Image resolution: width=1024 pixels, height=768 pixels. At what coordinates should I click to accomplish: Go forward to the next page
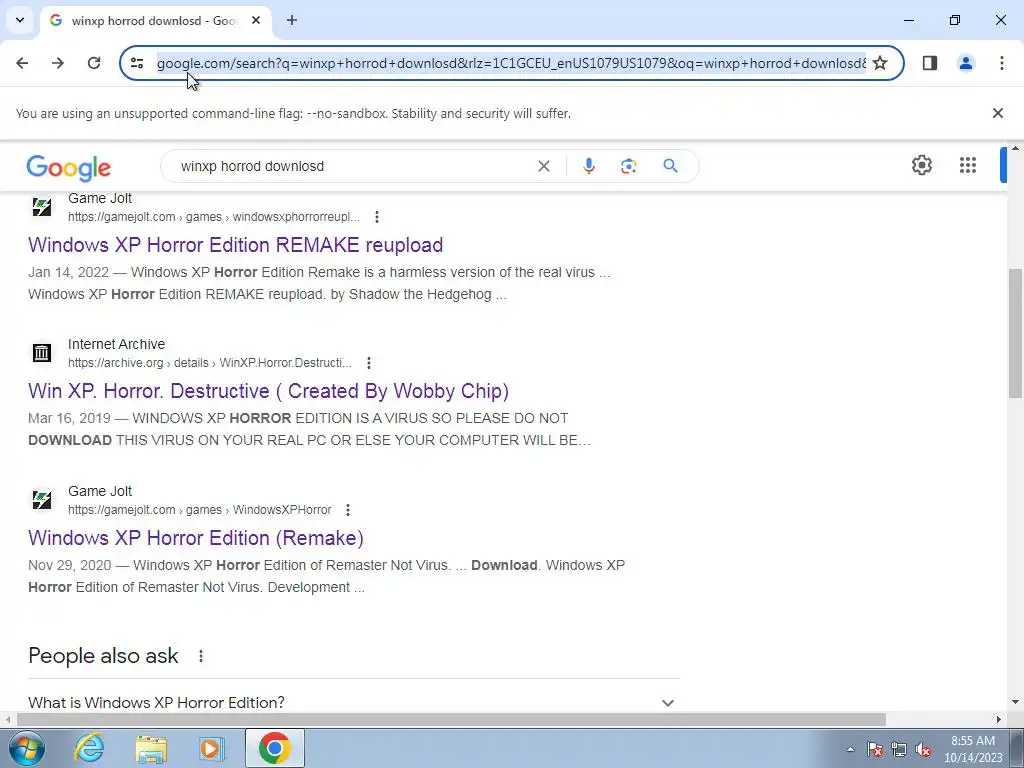[x=58, y=63]
